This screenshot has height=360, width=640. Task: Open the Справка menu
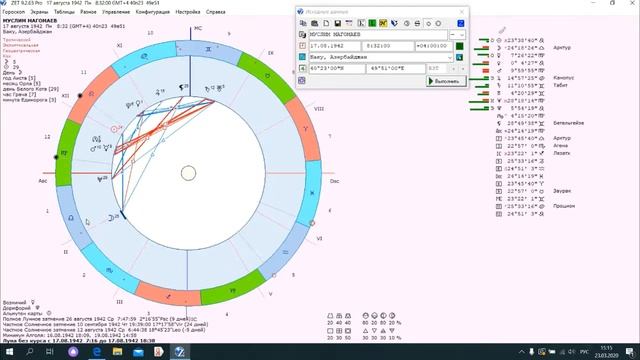(x=216, y=12)
